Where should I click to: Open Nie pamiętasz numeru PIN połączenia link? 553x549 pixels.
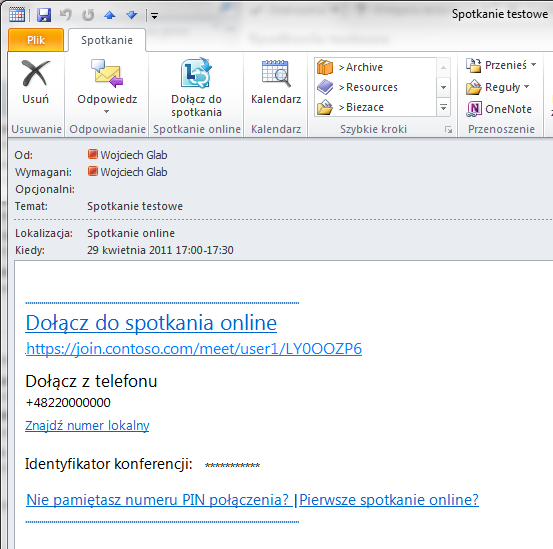tap(159, 500)
